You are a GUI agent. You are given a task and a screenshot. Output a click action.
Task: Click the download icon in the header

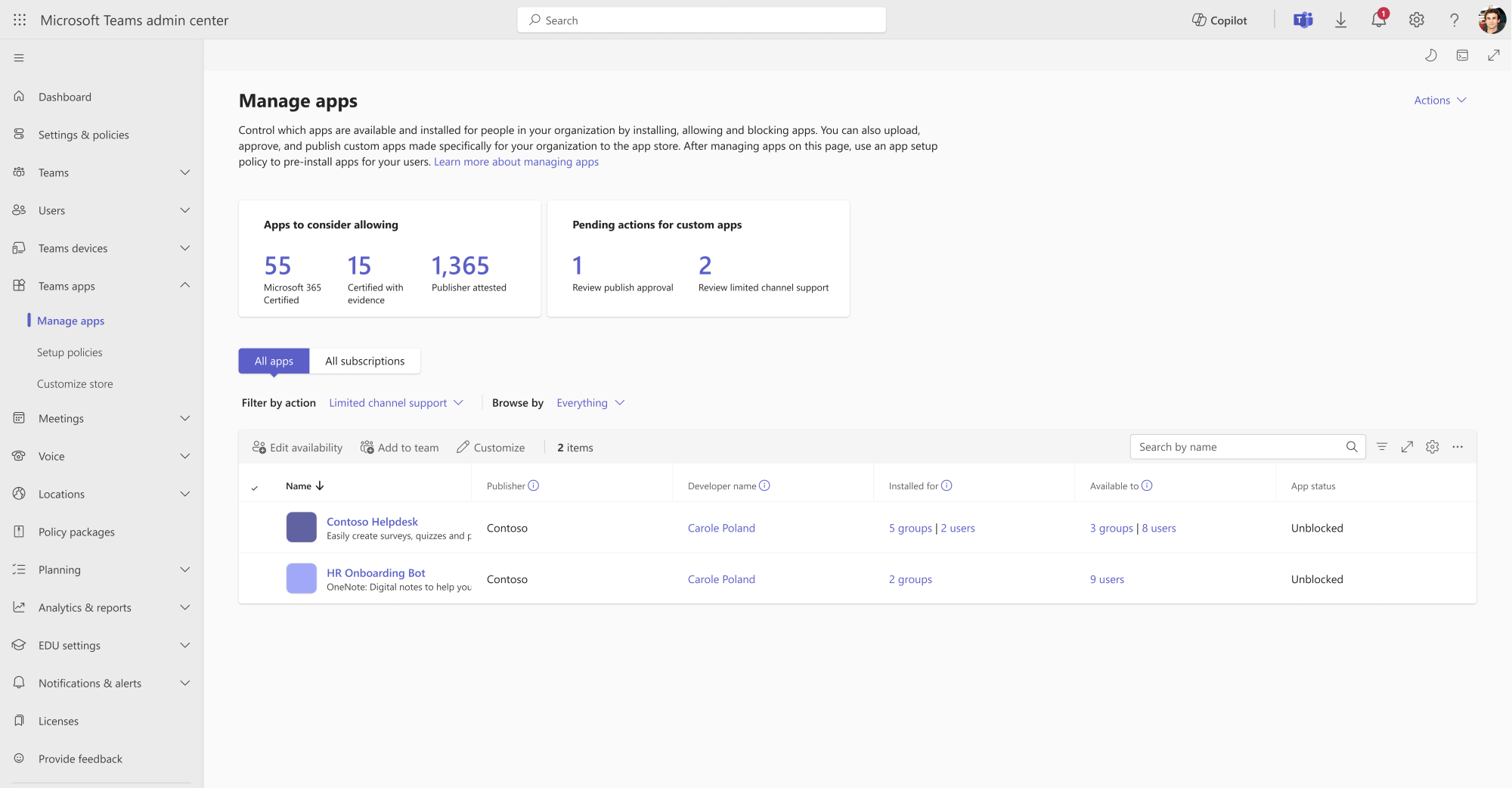tap(1340, 20)
